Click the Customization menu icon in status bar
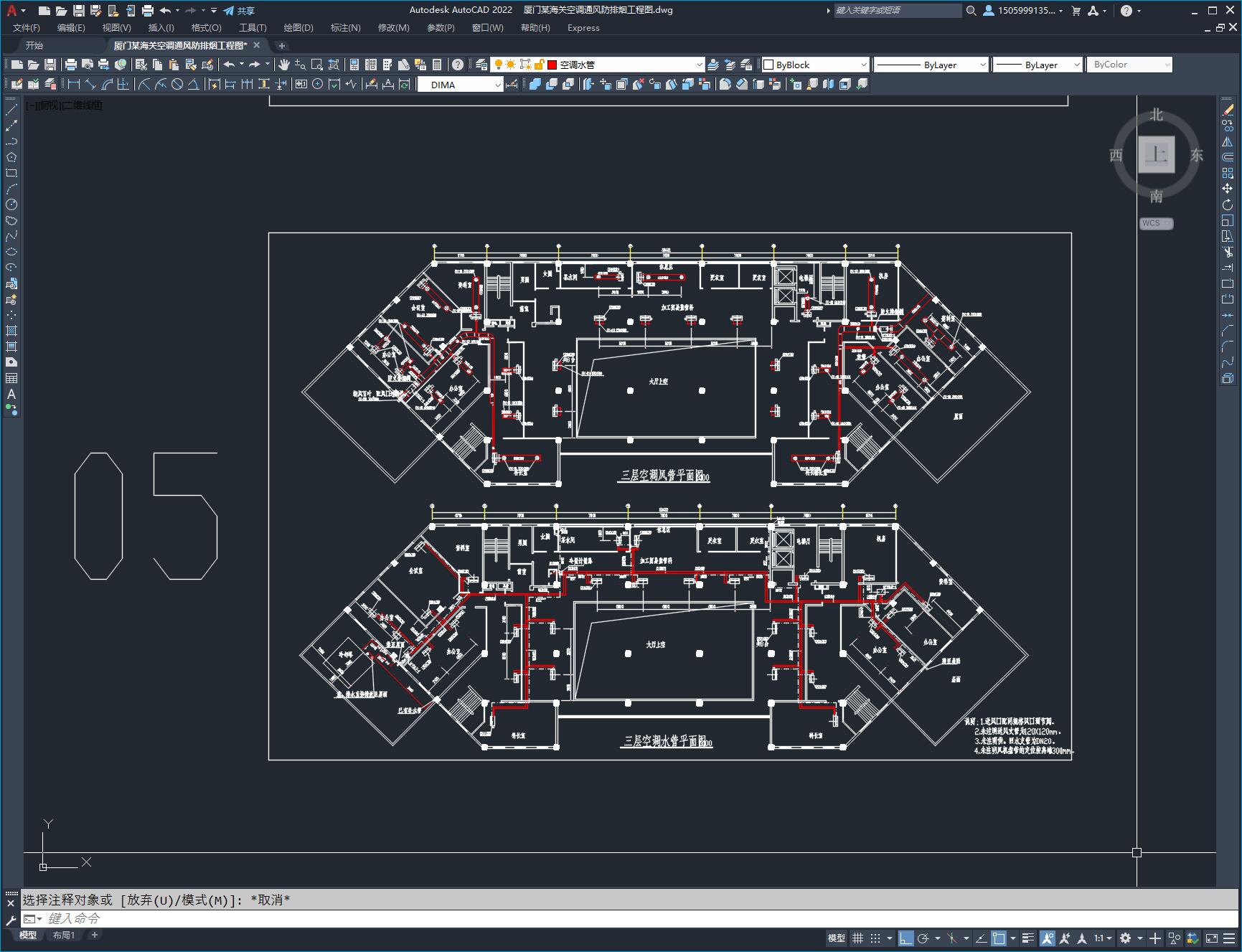Image resolution: width=1242 pixels, height=952 pixels. (x=1229, y=938)
